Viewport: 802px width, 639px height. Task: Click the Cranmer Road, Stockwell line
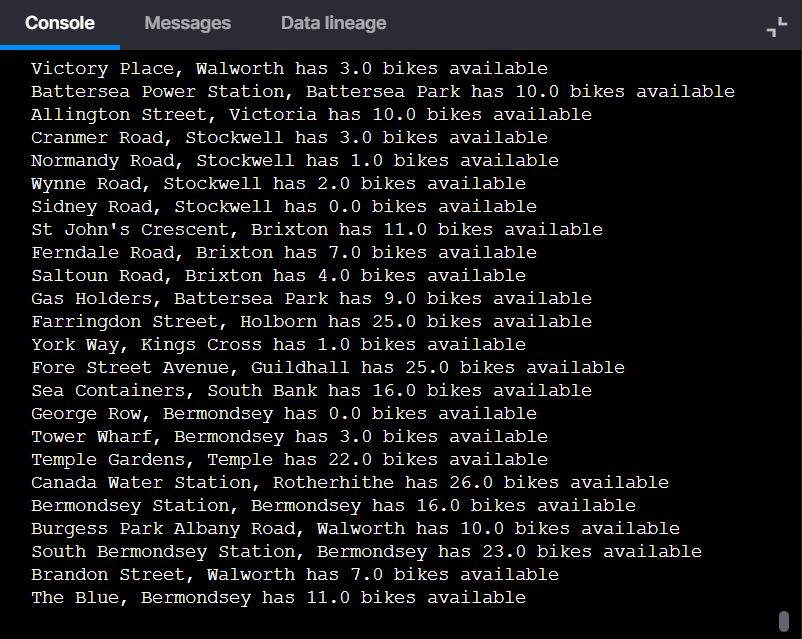pyautogui.click(x=289, y=138)
